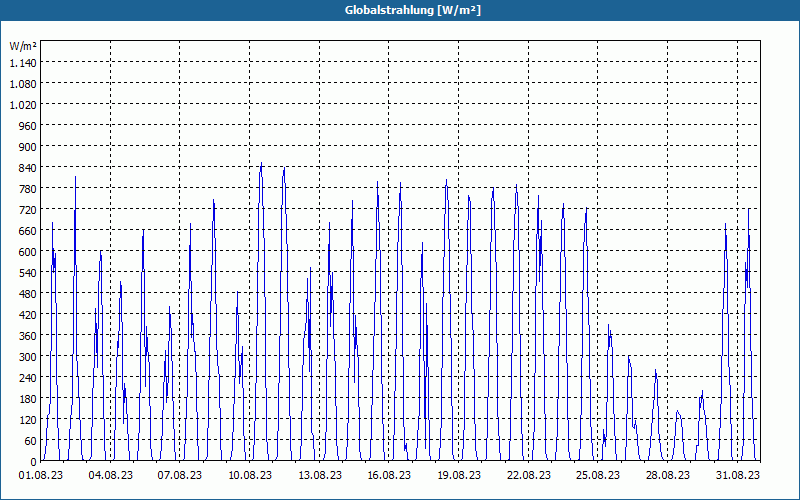Click the 31.08.23 date label

(737, 475)
